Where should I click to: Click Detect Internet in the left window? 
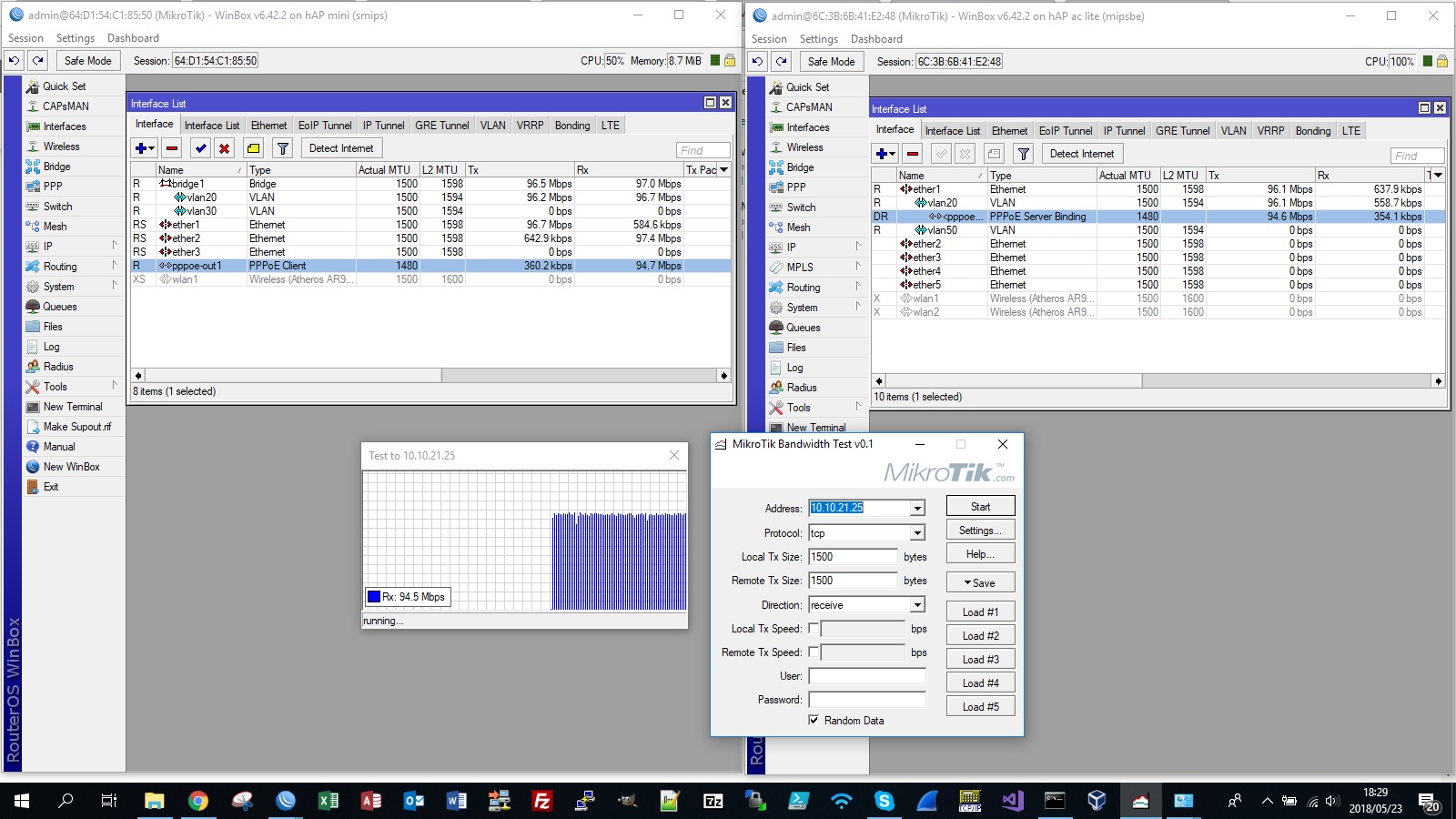pos(341,148)
